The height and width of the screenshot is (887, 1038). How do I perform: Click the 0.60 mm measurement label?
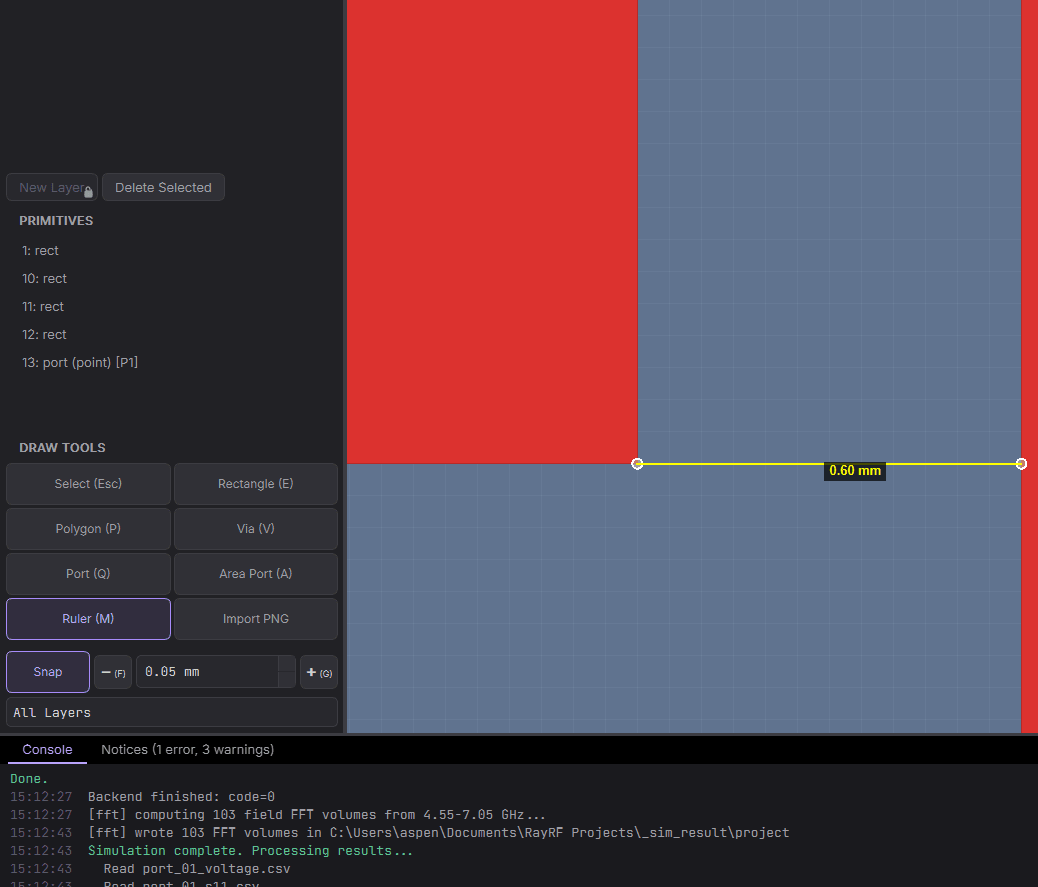pos(855,471)
